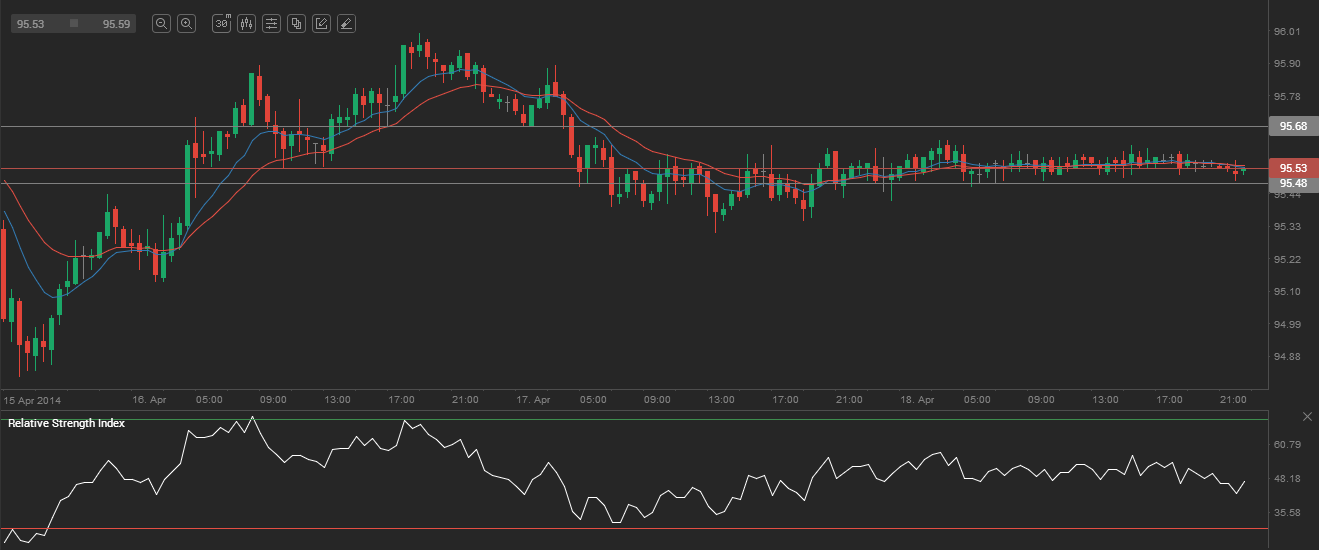Select the eraser tool icon
Image resolution: width=1319 pixels, height=550 pixels.
tap(346, 23)
